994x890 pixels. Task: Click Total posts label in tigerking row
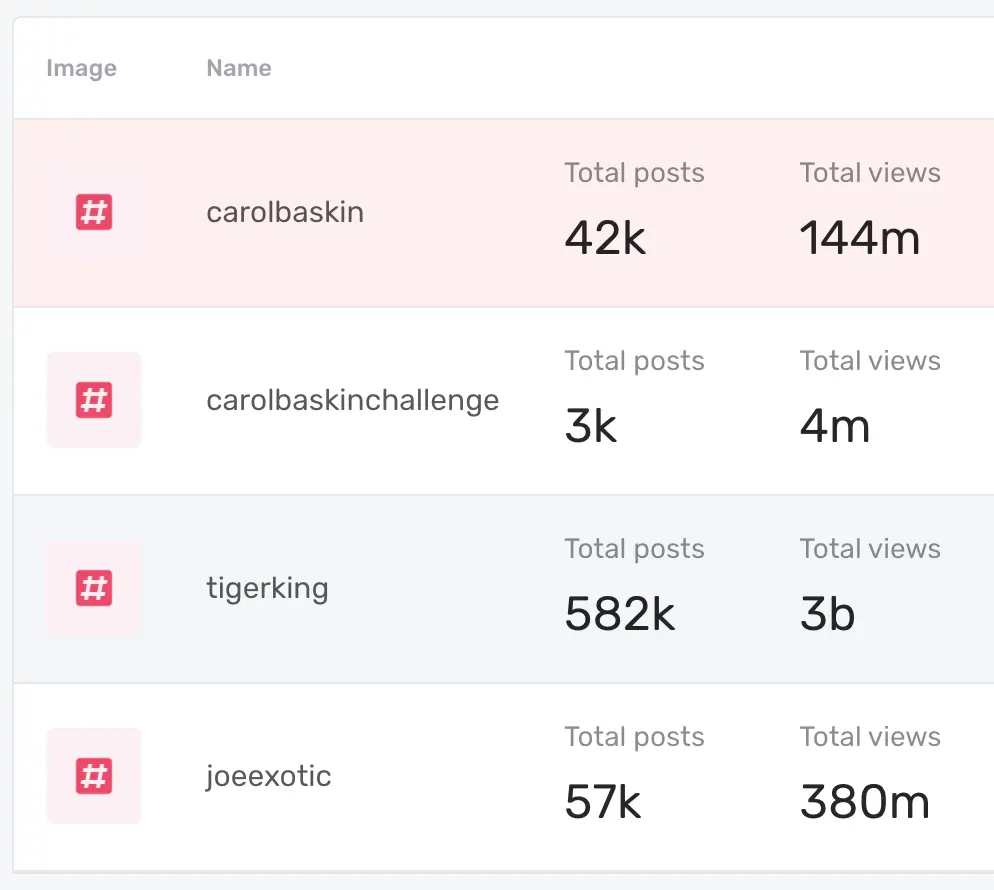tap(634, 549)
